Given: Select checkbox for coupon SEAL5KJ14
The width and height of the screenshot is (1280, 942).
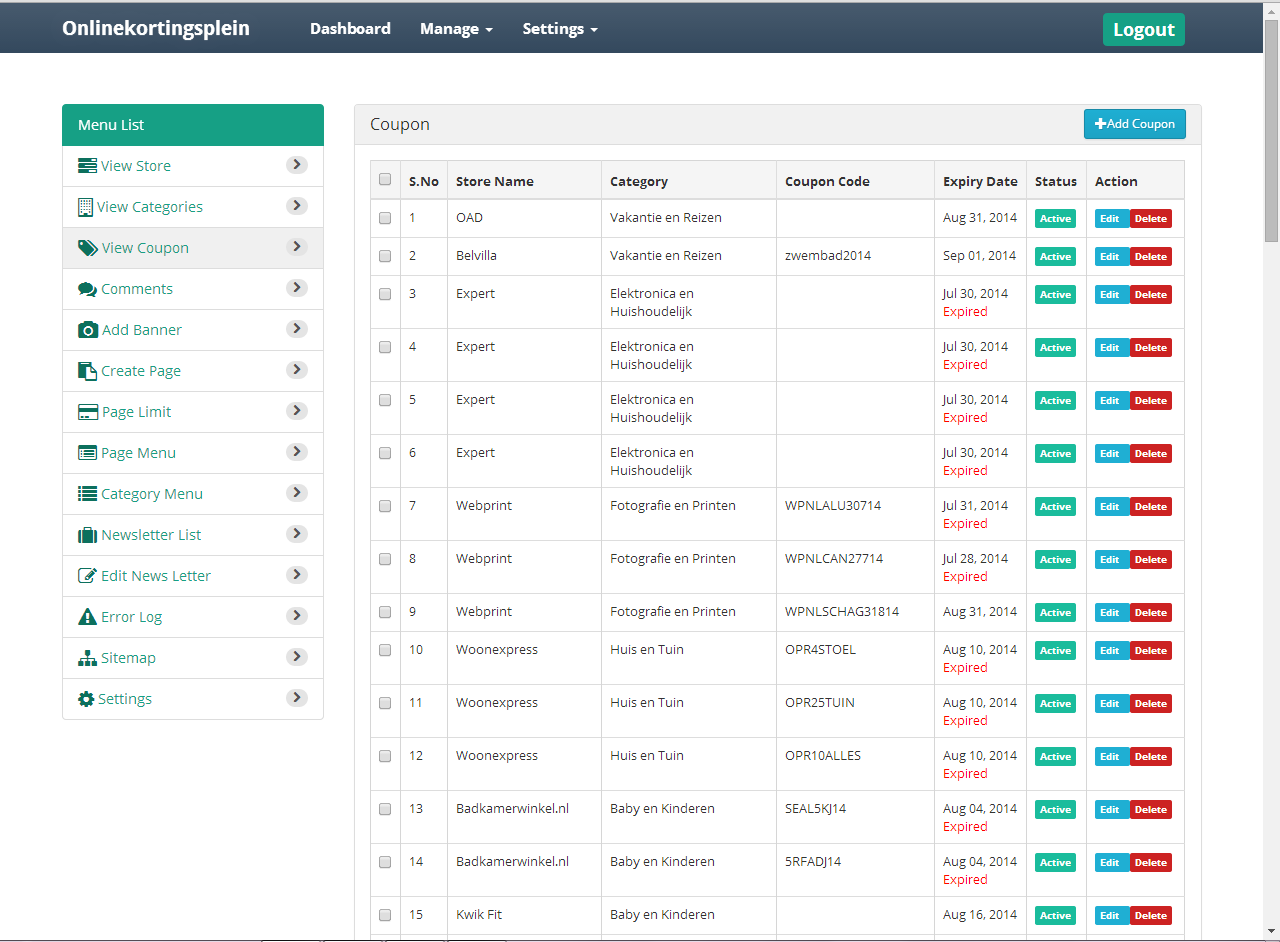Looking at the screenshot, I should (x=385, y=809).
